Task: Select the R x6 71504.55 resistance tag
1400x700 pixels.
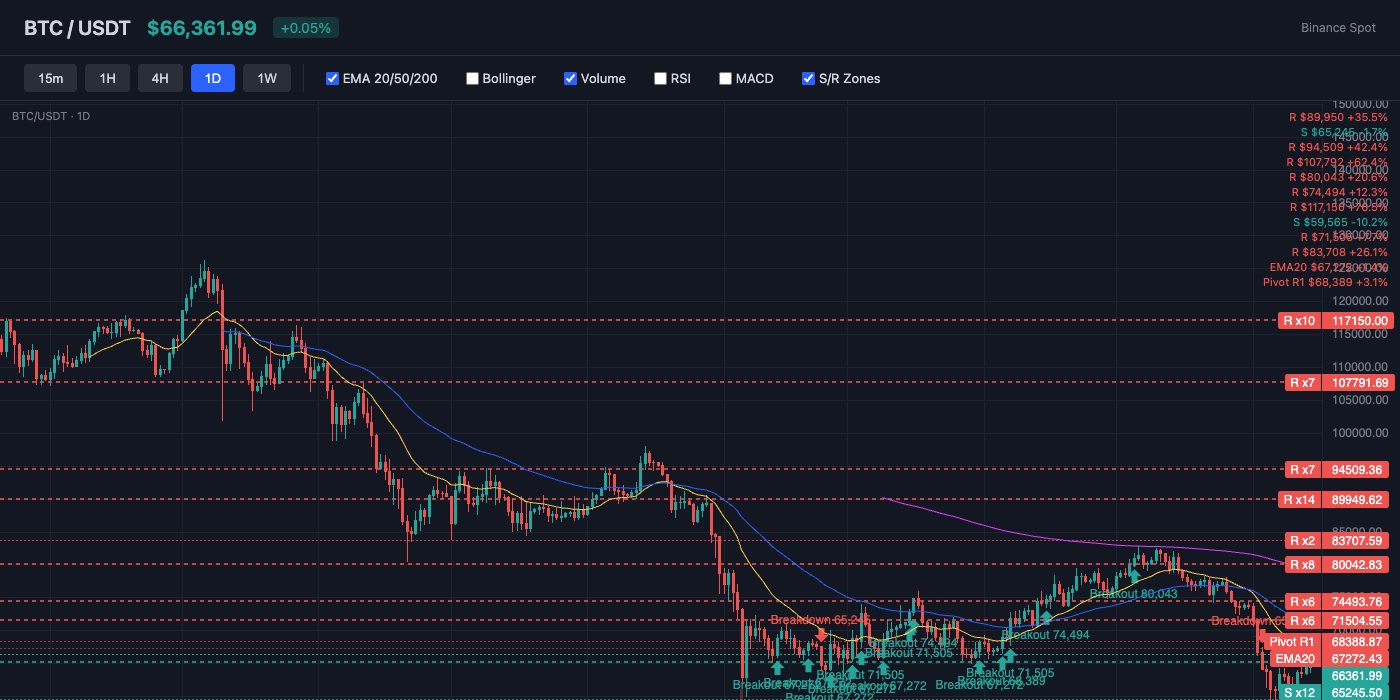Action: [1336, 620]
